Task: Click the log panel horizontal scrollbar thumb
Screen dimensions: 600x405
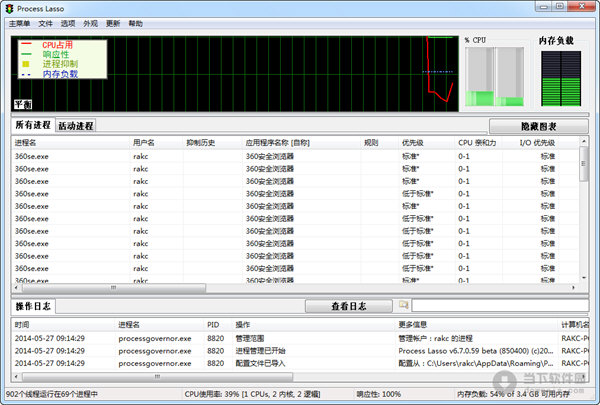Action: 157,377
